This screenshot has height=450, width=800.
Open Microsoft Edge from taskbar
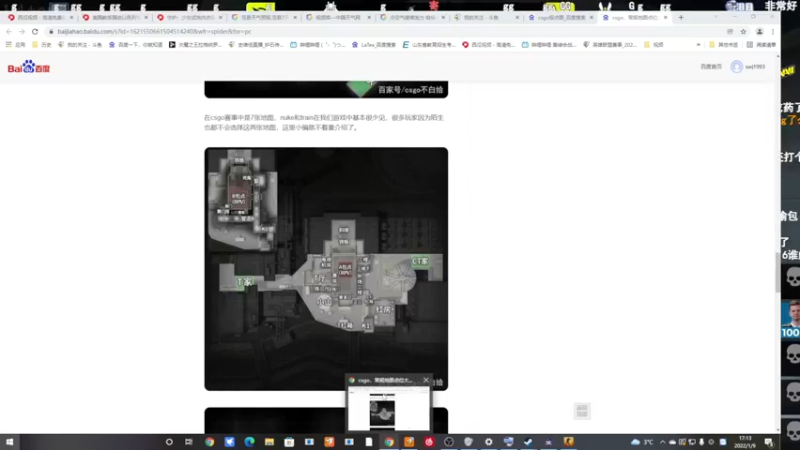pyautogui.click(x=249, y=442)
